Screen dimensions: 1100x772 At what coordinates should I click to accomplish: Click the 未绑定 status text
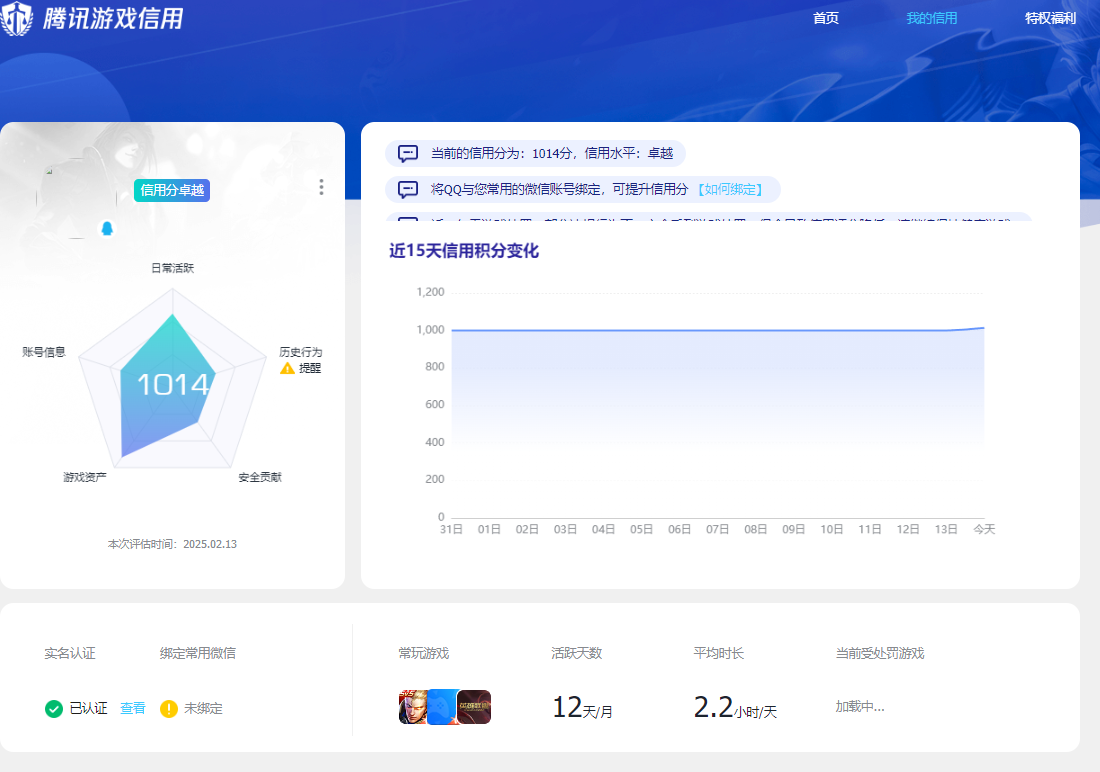203,709
